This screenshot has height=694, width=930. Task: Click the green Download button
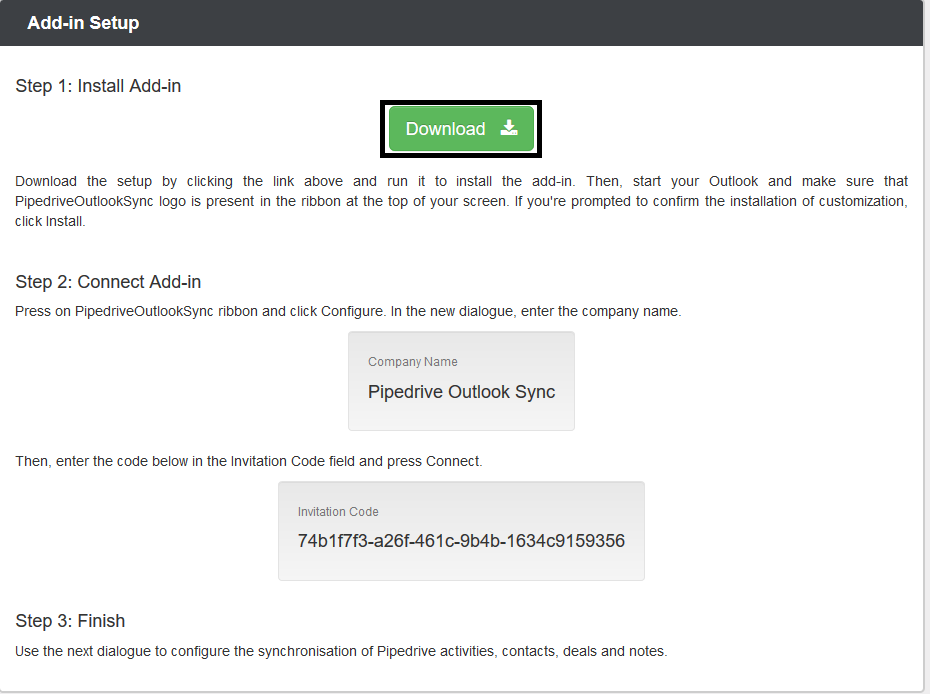tap(461, 129)
